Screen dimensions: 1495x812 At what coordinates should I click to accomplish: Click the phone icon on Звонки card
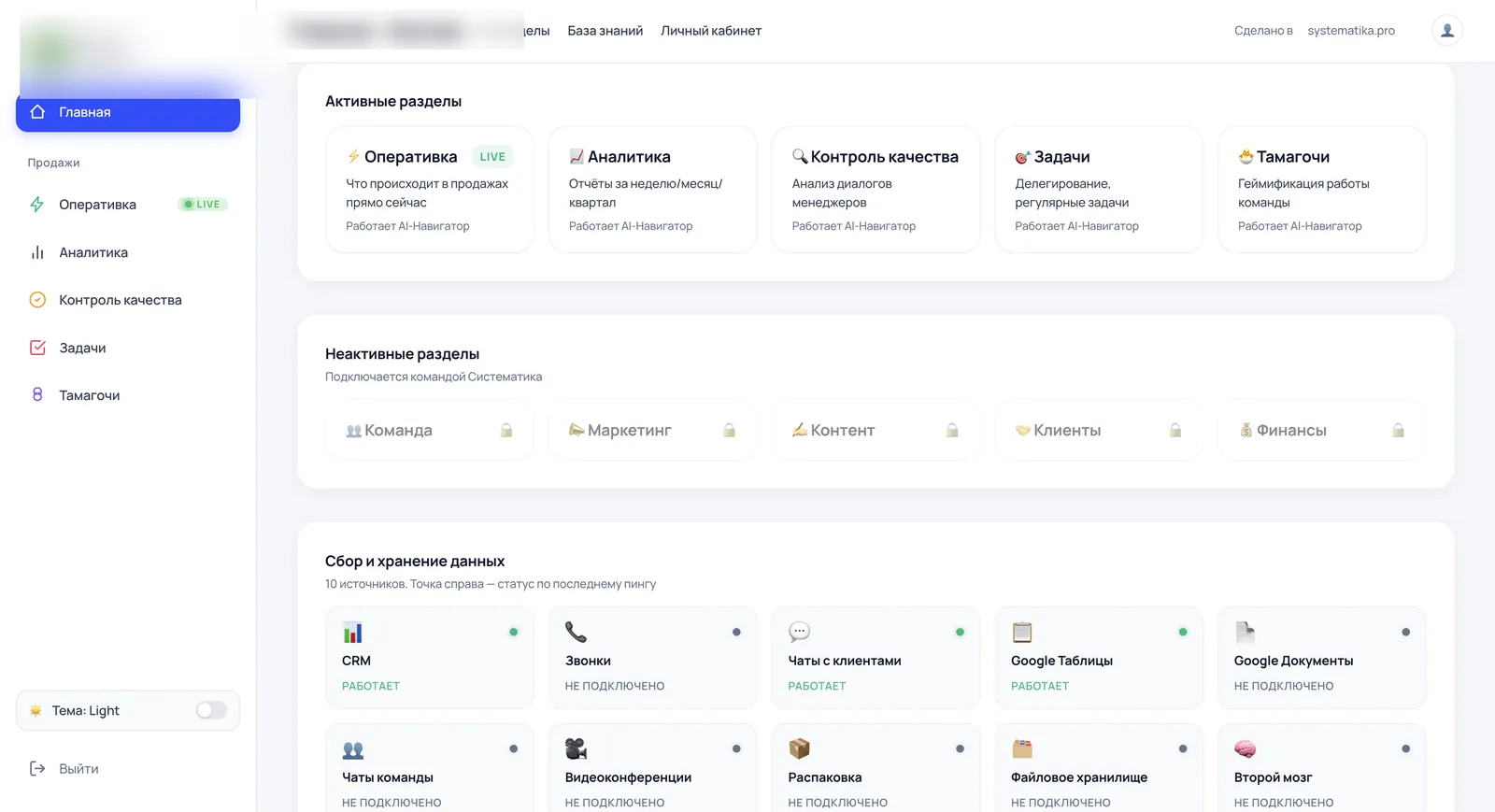[576, 633]
